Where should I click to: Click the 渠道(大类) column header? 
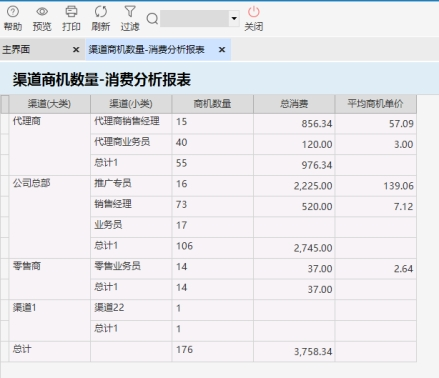click(50, 104)
